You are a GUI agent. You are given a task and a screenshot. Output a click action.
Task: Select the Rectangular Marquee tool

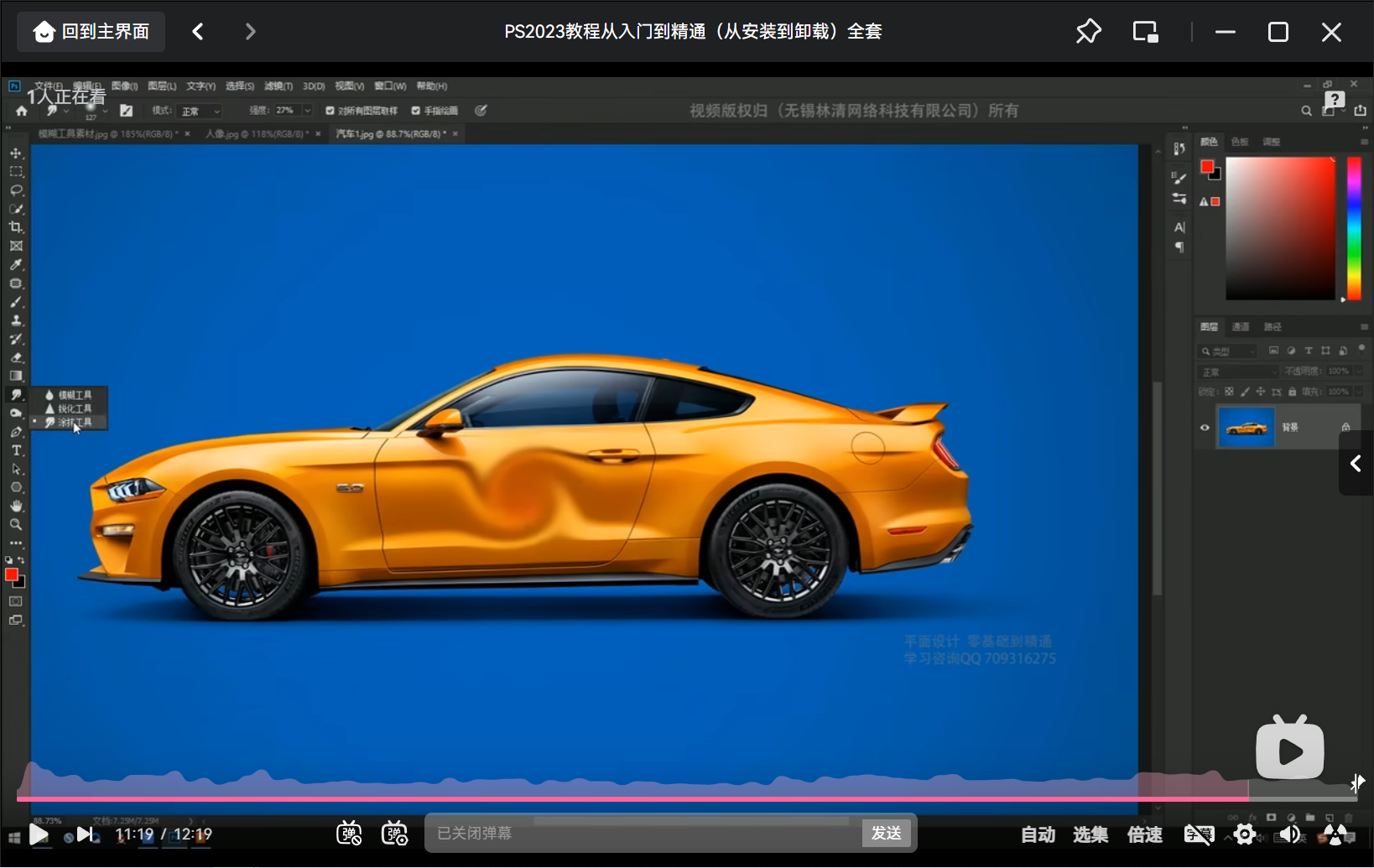click(x=16, y=172)
